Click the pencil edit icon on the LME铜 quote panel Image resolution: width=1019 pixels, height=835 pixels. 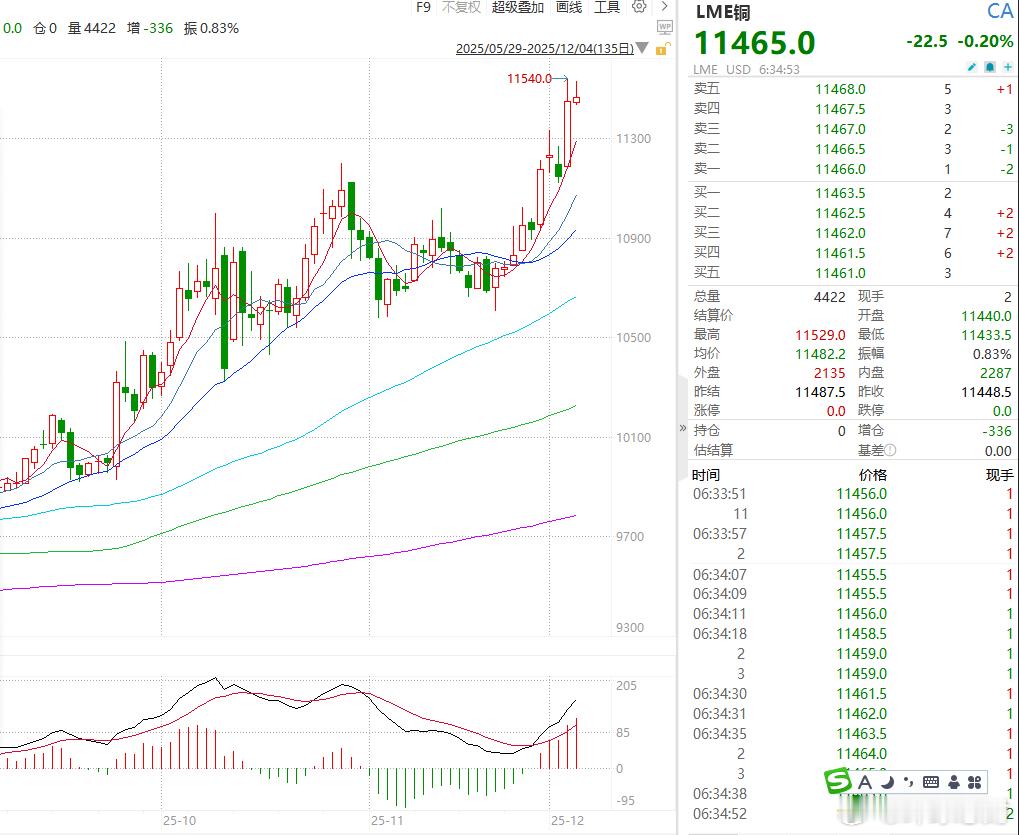pos(972,67)
